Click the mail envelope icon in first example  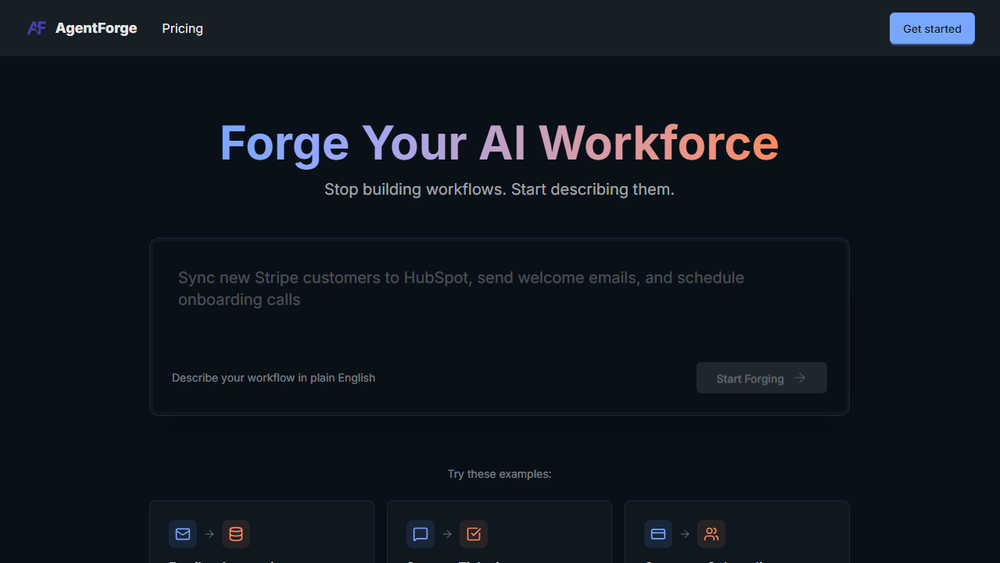(183, 534)
